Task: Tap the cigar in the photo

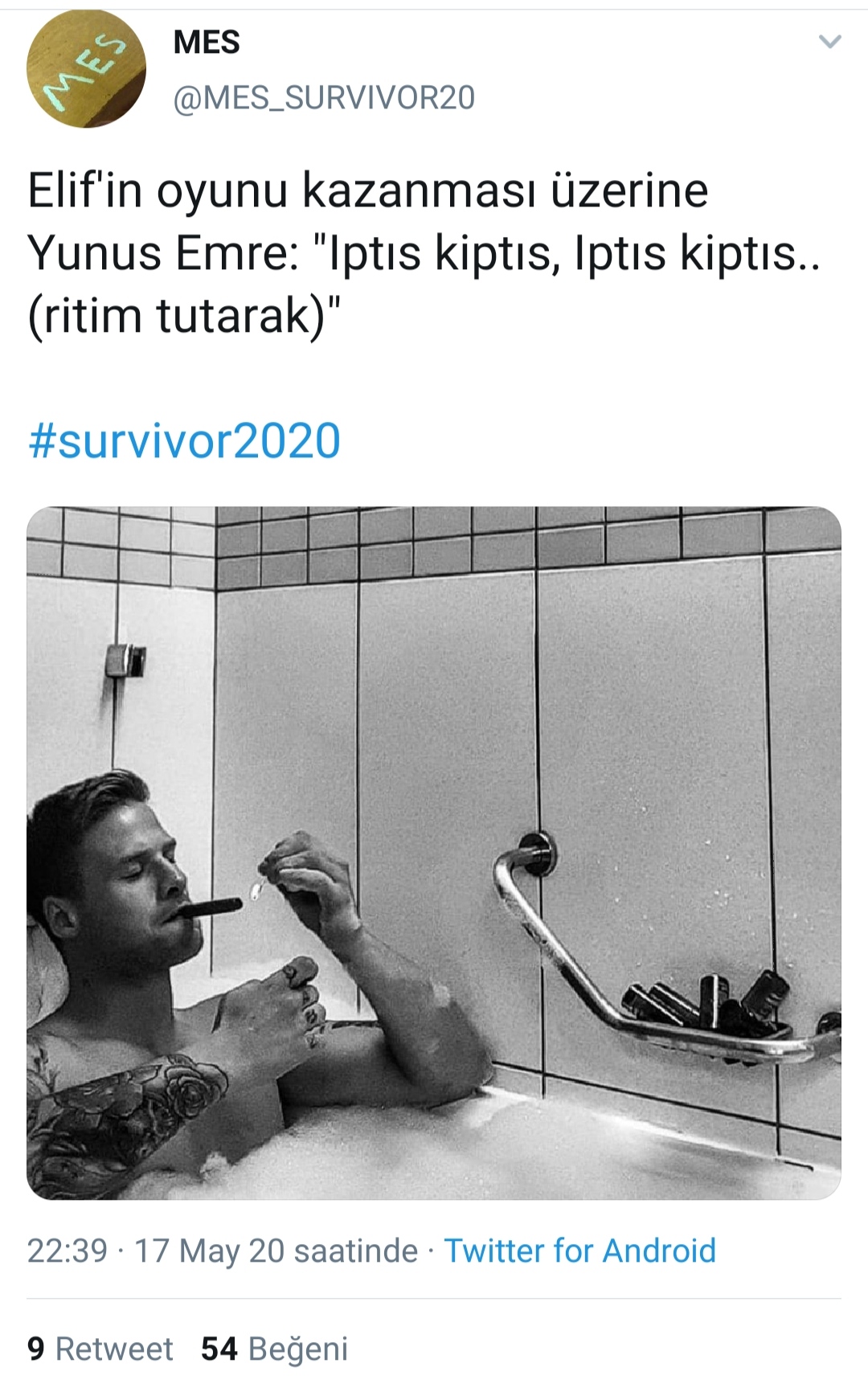Action: [x=211, y=909]
